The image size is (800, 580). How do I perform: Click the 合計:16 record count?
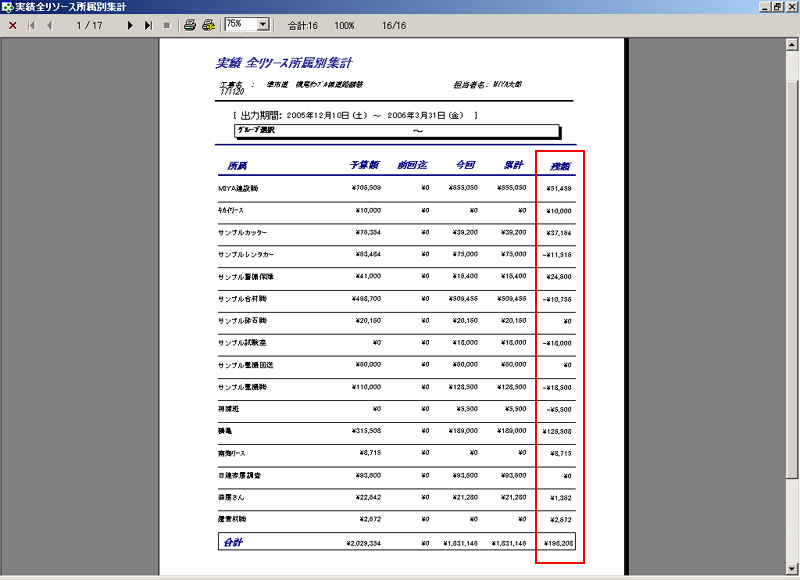pyautogui.click(x=303, y=26)
